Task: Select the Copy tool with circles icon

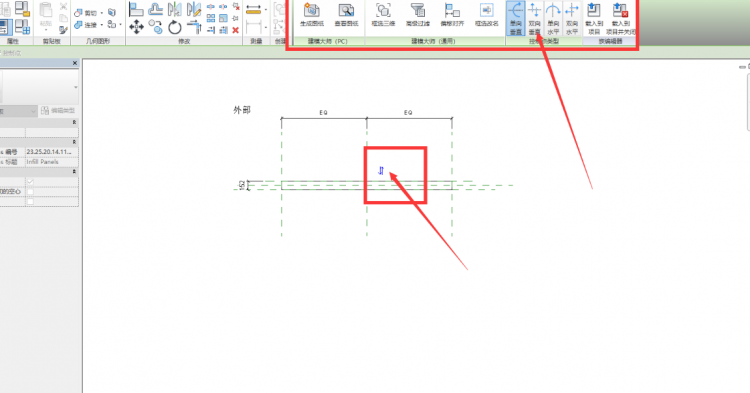Action: 155,27
